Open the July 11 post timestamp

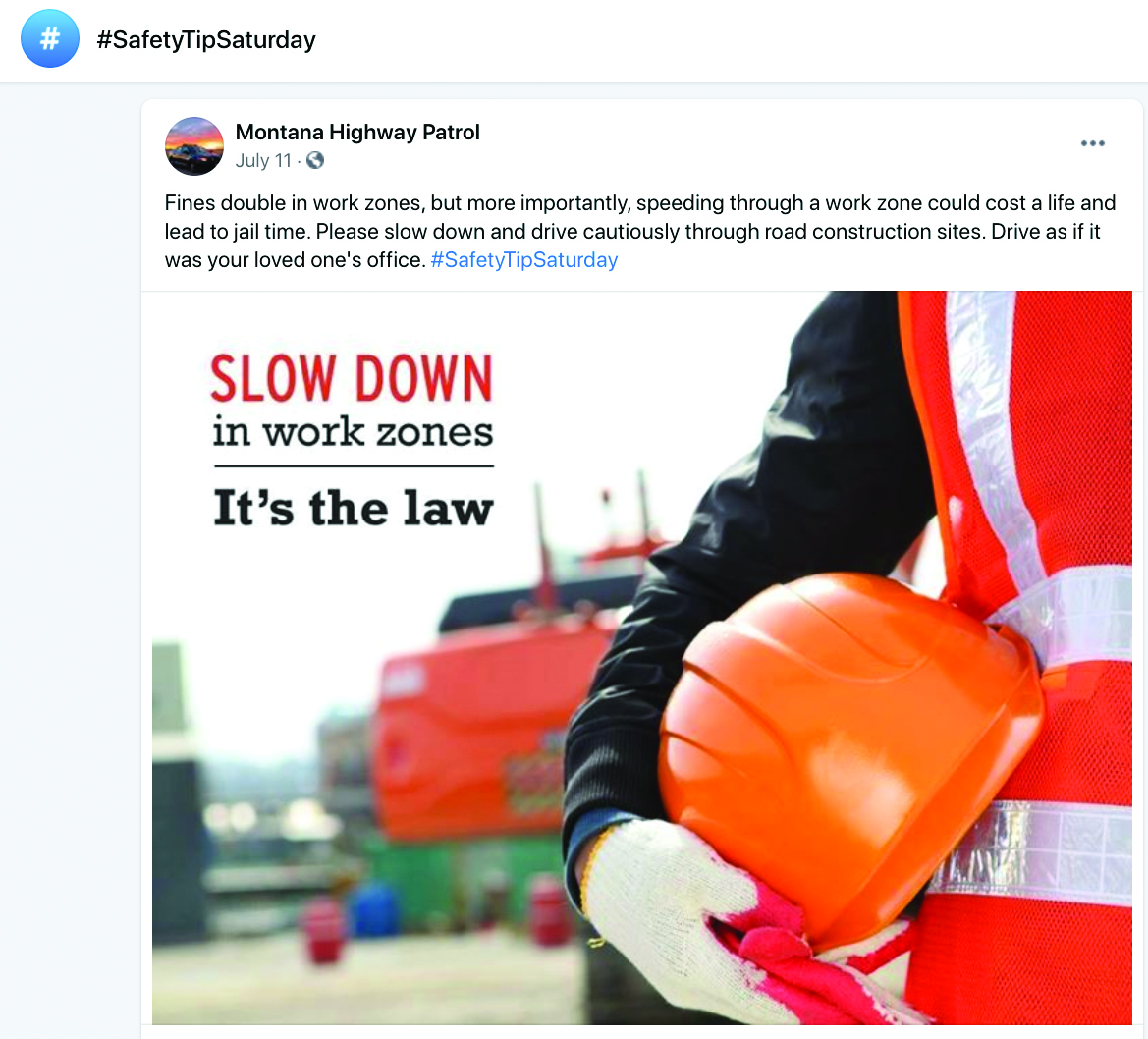tap(263, 160)
